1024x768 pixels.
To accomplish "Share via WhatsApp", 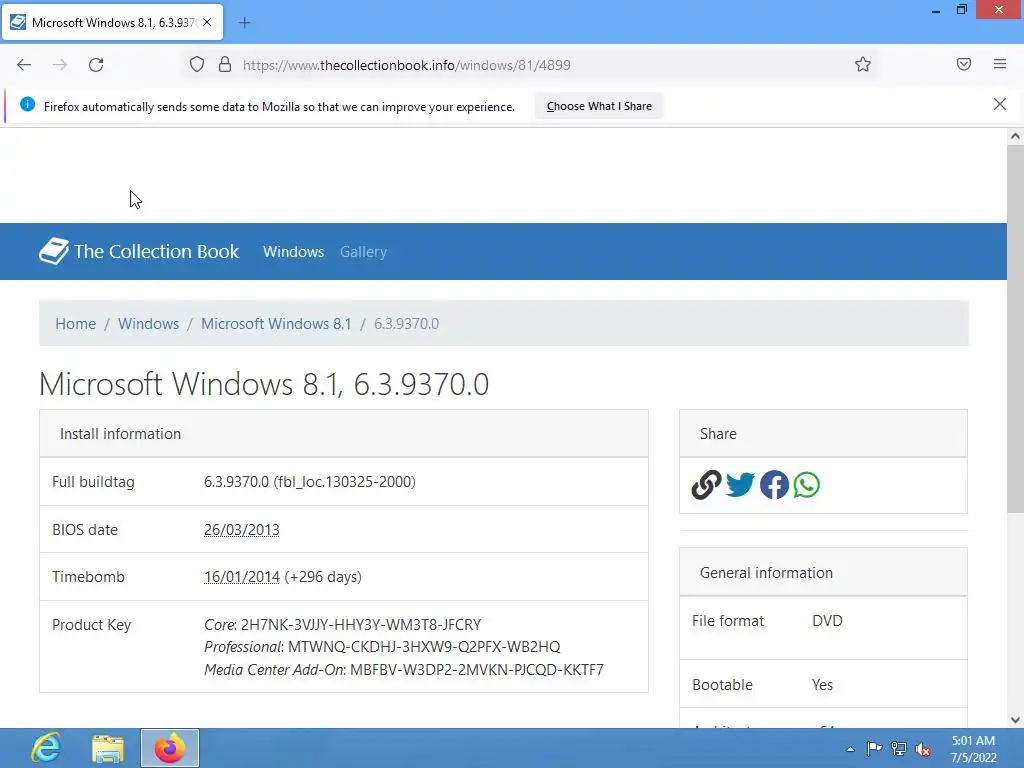I will click(807, 485).
